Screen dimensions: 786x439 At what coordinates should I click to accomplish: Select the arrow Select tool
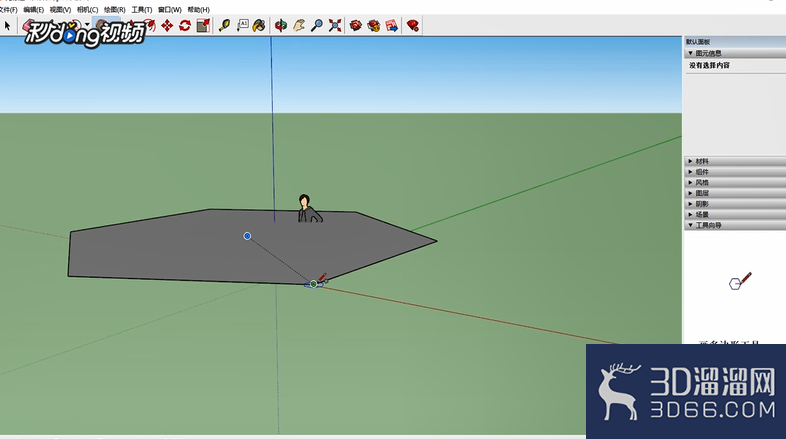click(8, 26)
